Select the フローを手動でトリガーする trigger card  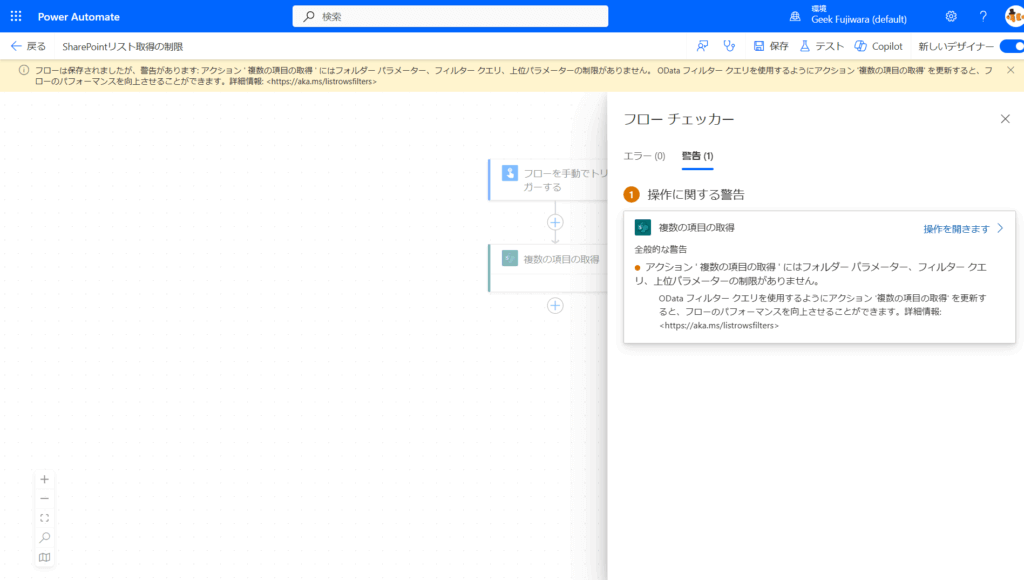(x=549, y=180)
